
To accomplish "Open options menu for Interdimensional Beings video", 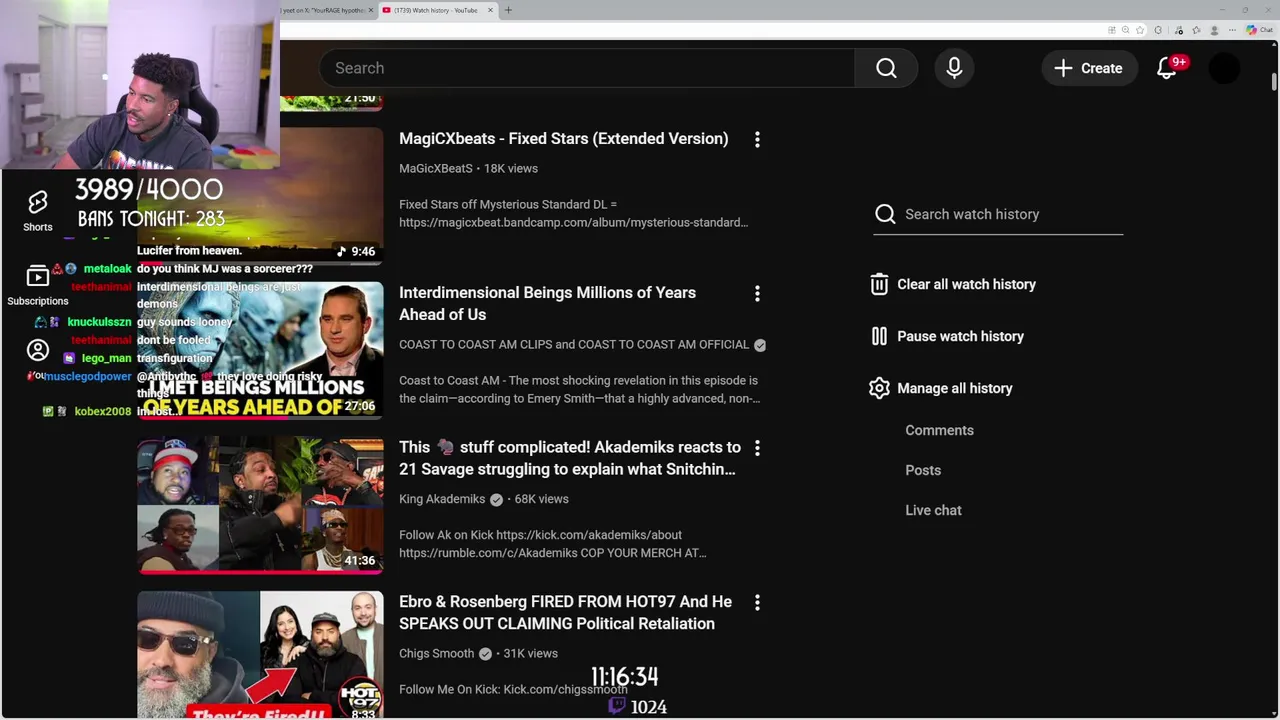I will 757,294.
